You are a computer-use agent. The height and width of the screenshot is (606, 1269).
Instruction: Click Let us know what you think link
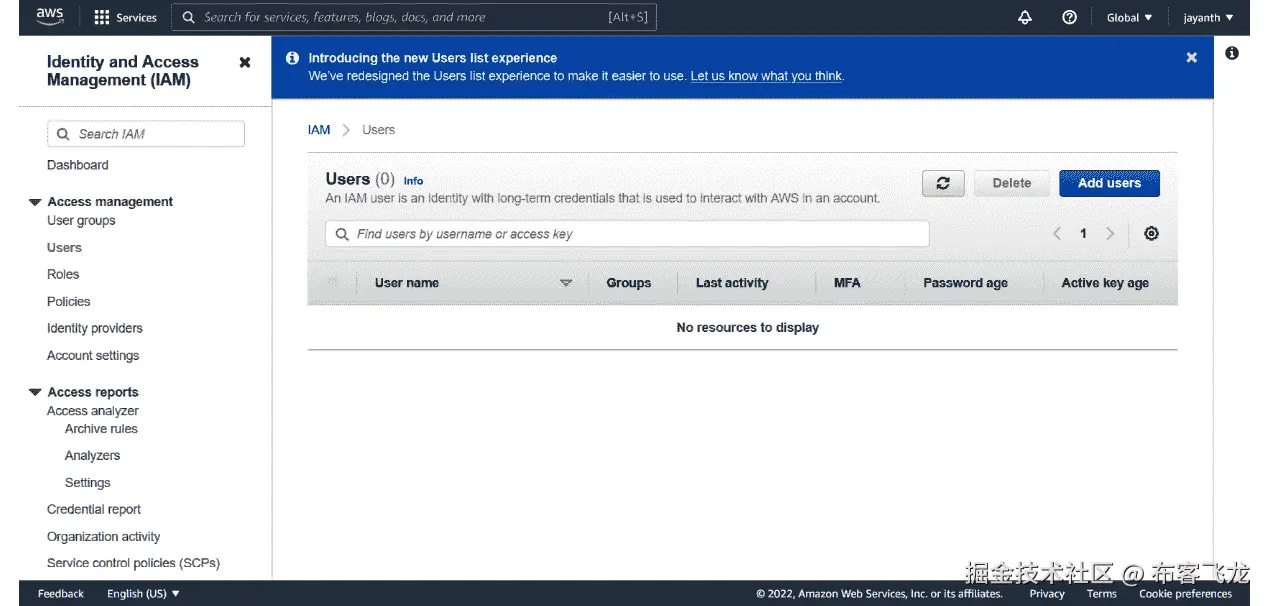766,76
